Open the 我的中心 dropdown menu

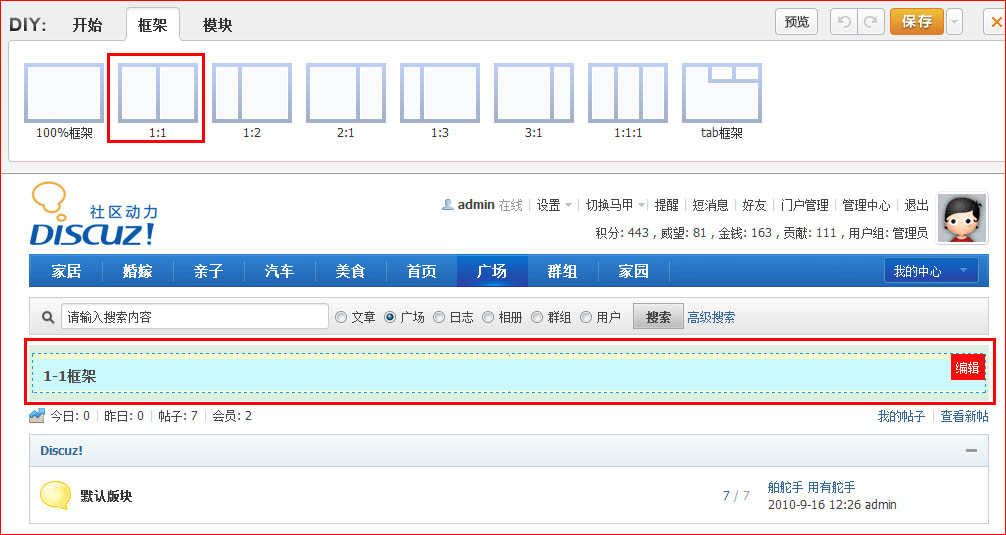tap(930, 271)
